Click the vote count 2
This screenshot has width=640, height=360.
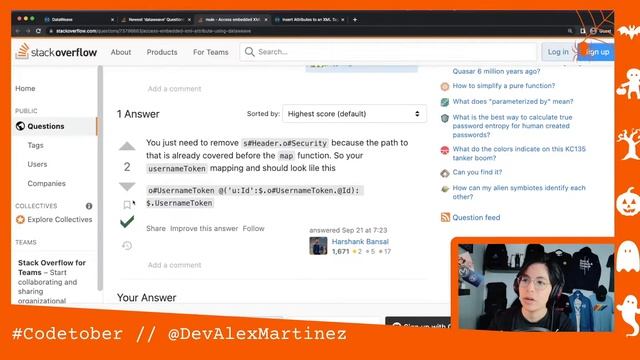127,167
